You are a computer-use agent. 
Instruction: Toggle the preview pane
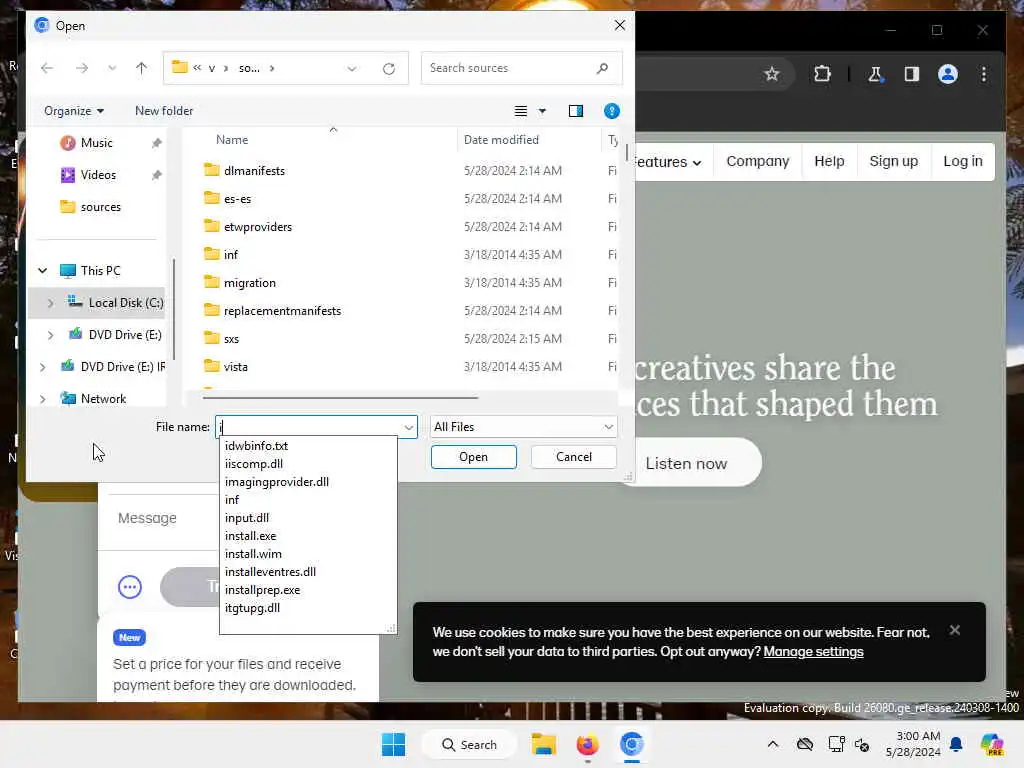[x=575, y=111]
